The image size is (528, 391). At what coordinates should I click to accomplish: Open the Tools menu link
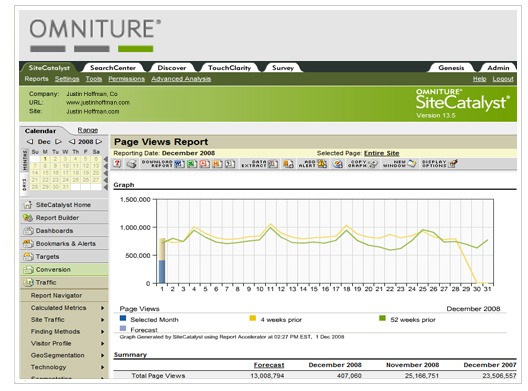point(94,79)
